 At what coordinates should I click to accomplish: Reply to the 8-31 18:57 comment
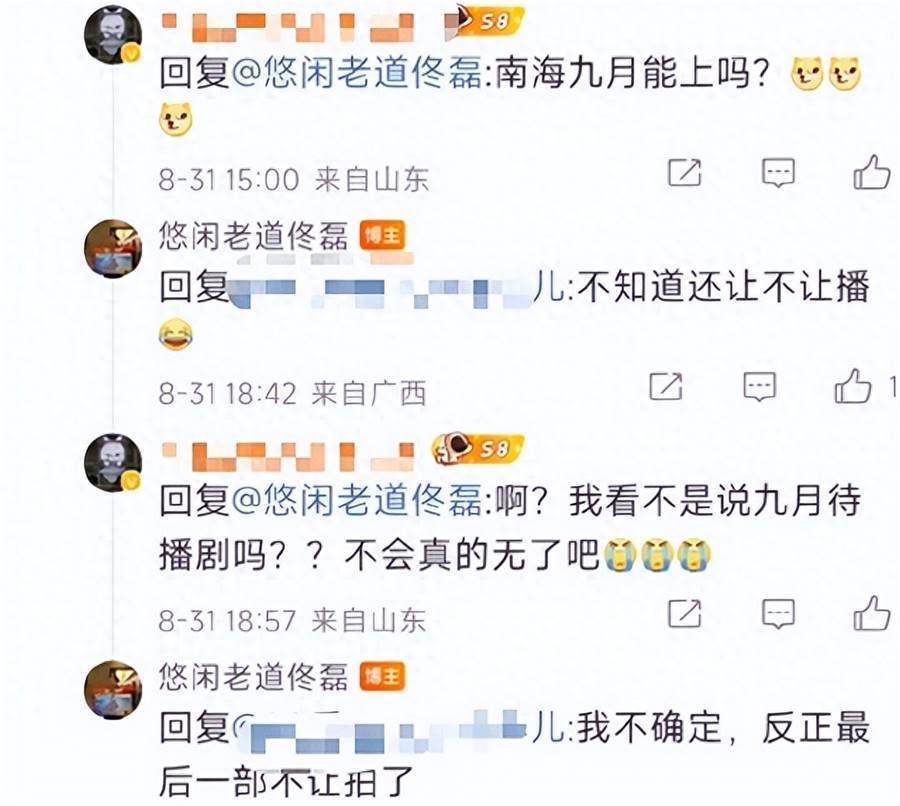point(778,614)
